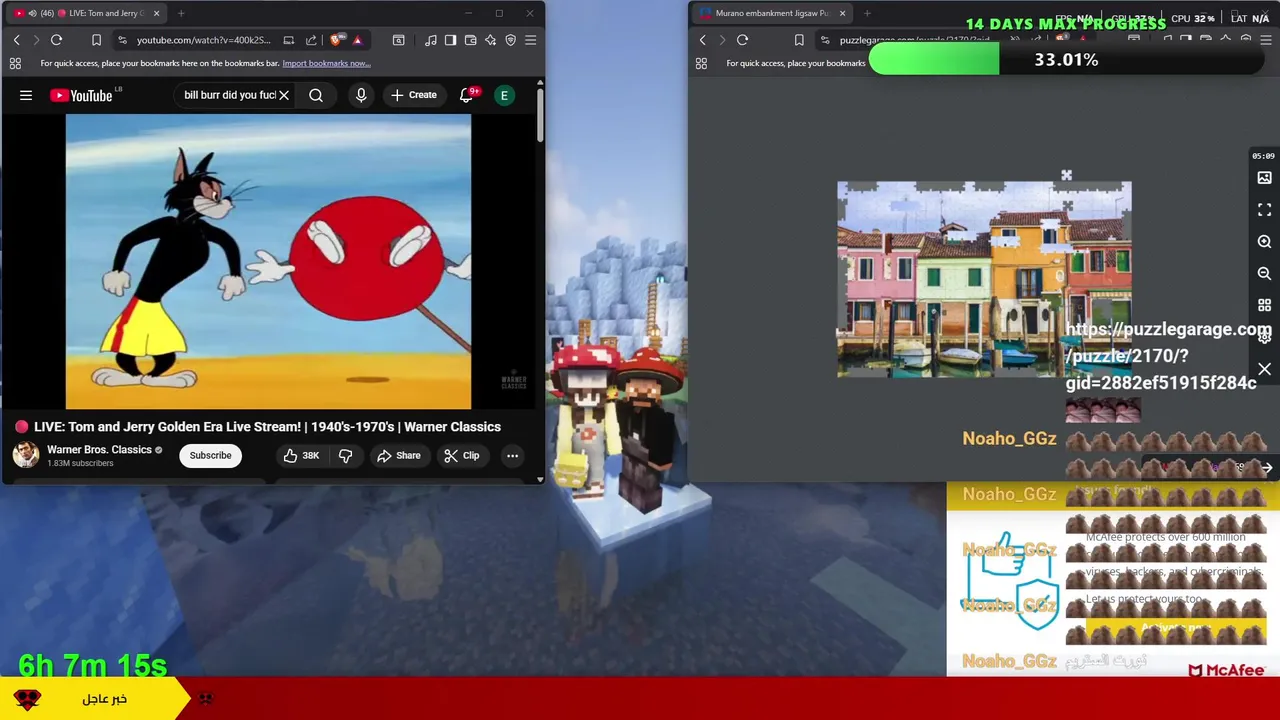Click share icon in YouTube address bar
The width and height of the screenshot is (1280, 720).
[x=311, y=40]
